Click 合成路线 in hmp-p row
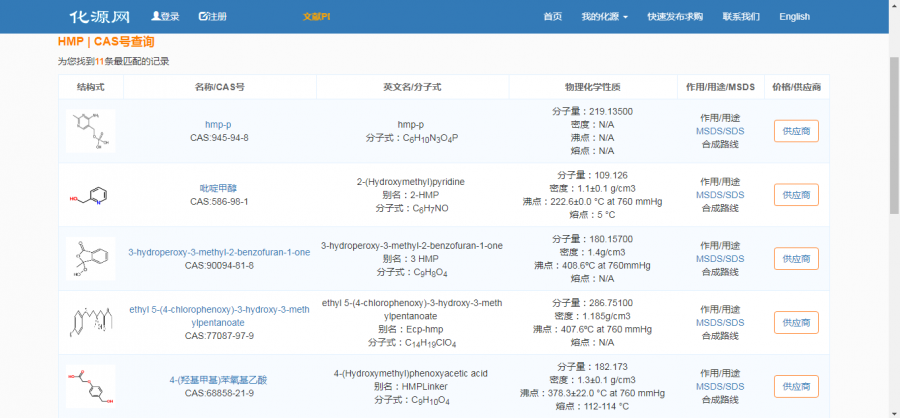 tap(720, 144)
